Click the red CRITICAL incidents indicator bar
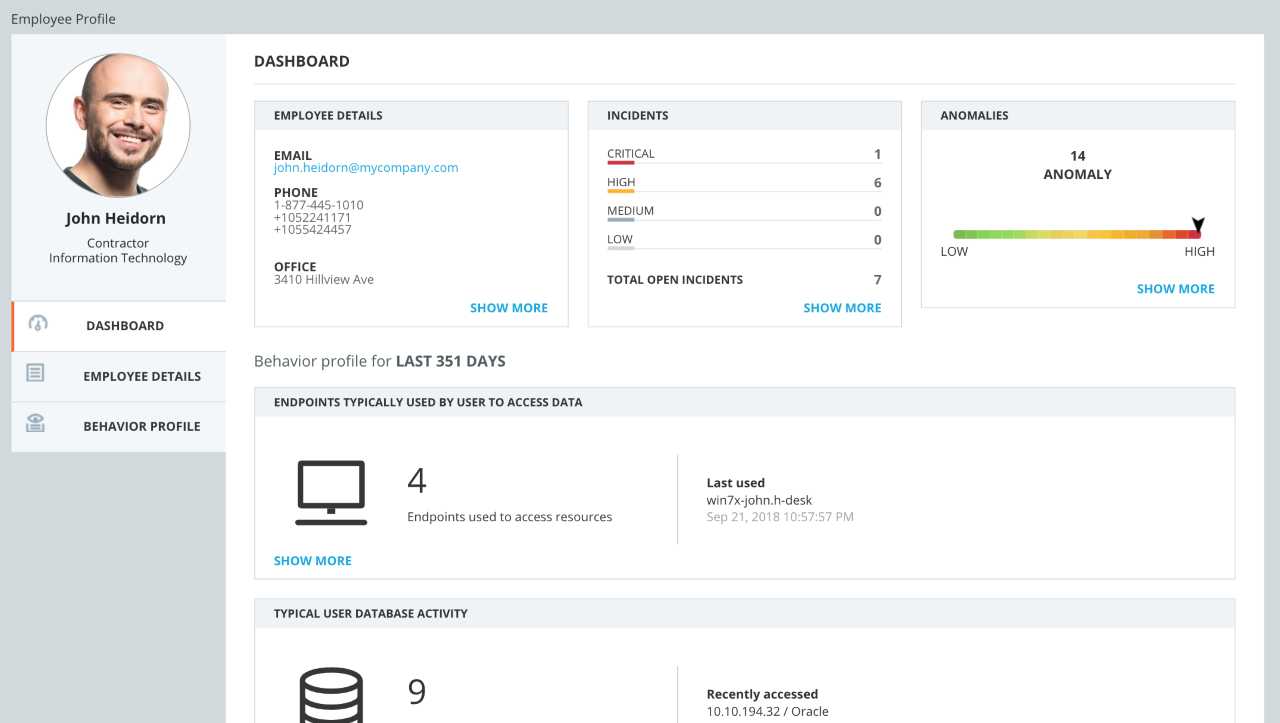Screen dimensions: 1280x723 tap(621, 162)
